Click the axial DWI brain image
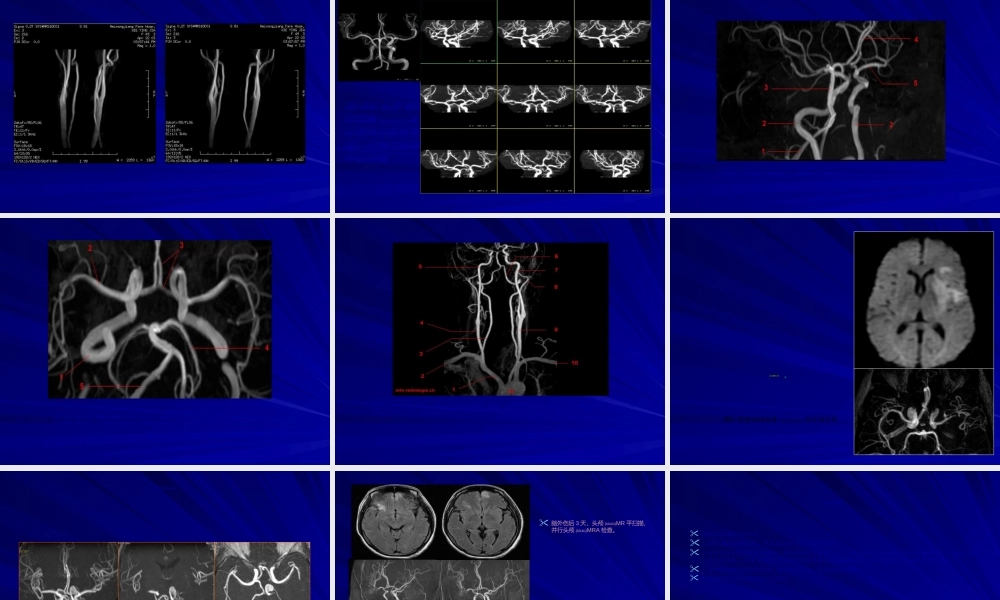This screenshot has height=600, width=1000. tap(923, 300)
